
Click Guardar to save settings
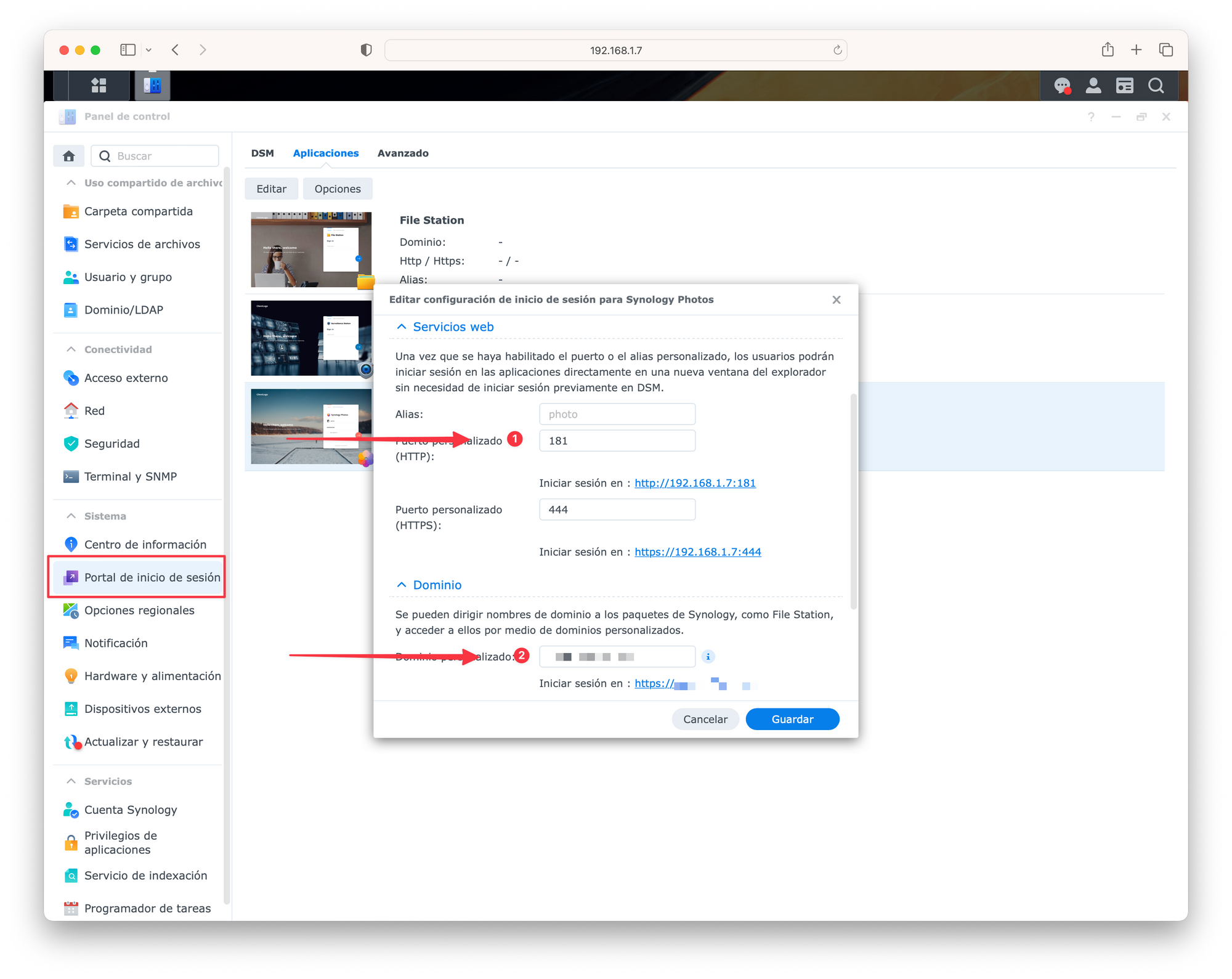[792, 720]
